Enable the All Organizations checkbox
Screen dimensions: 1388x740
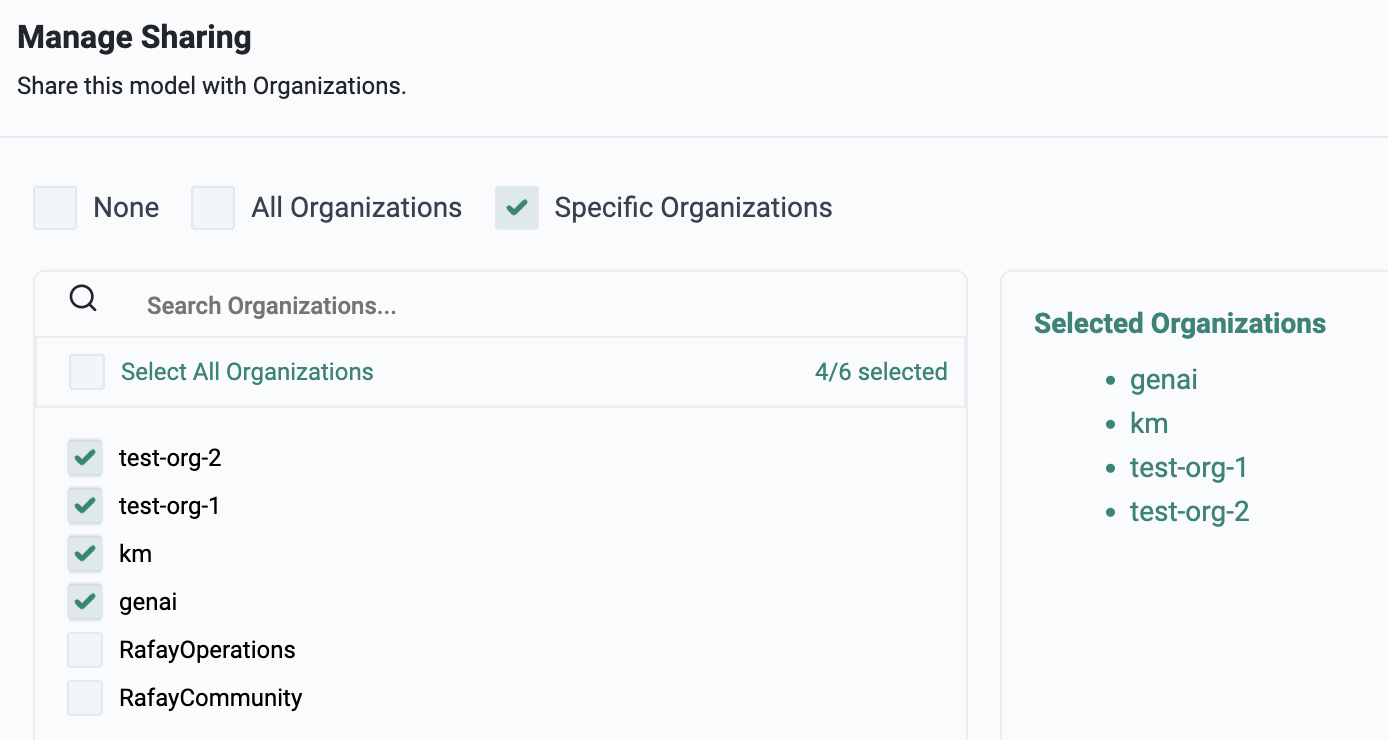click(x=213, y=208)
